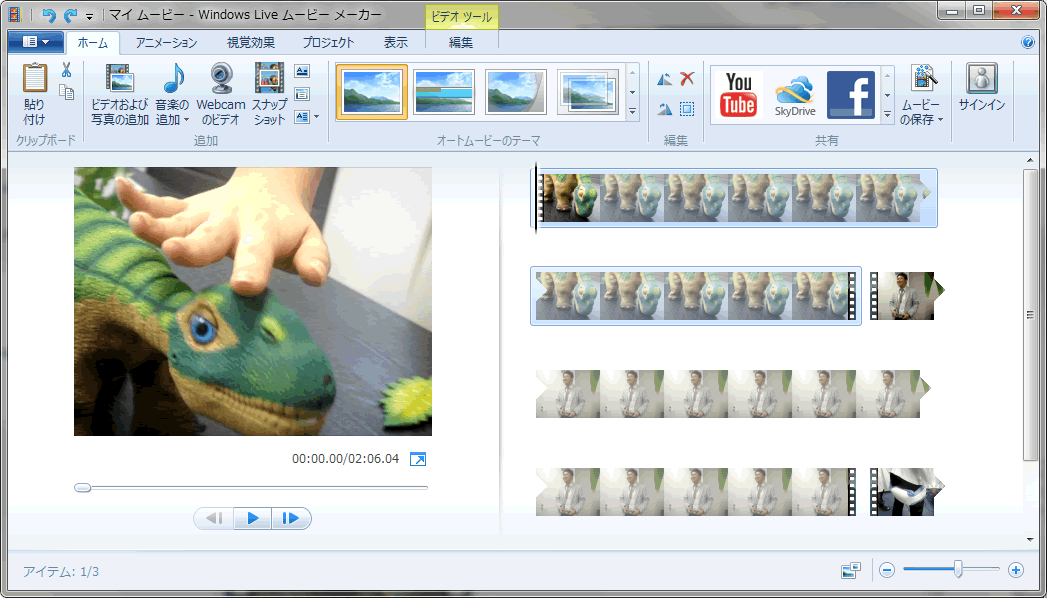Click the Paste clipboard icon

click(x=34, y=79)
